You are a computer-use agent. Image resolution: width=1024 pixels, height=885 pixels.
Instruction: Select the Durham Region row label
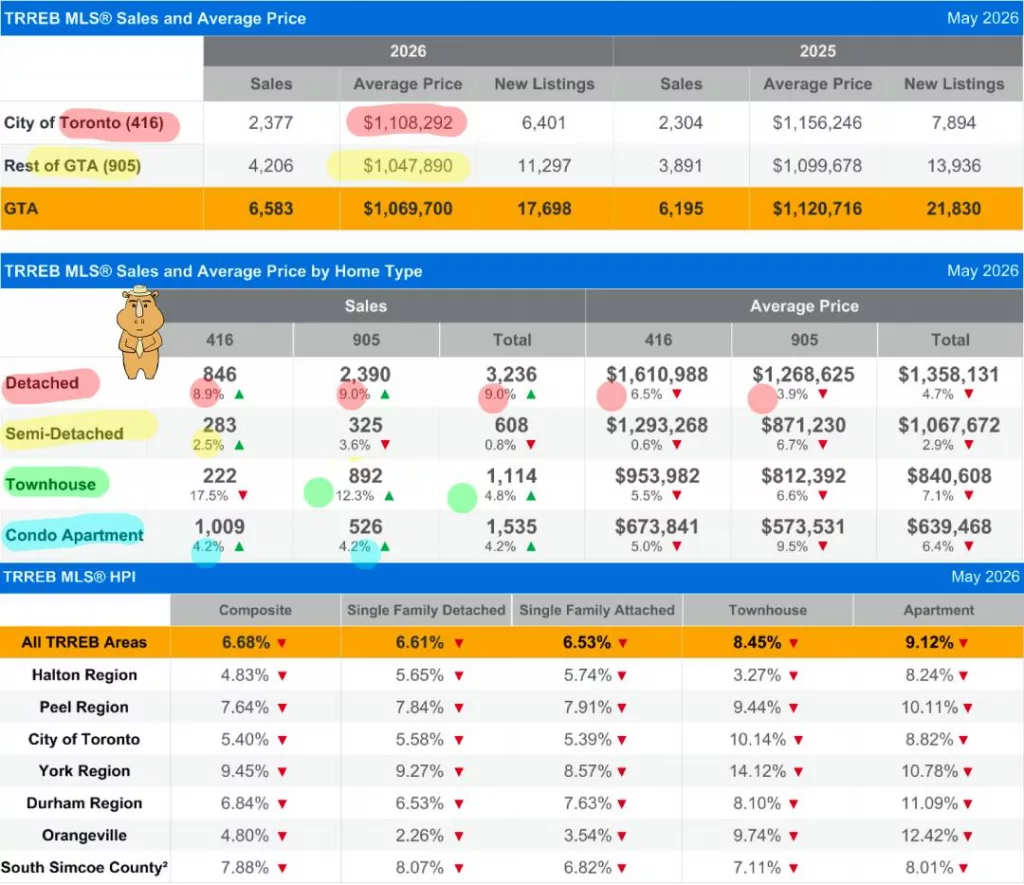click(84, 803)
